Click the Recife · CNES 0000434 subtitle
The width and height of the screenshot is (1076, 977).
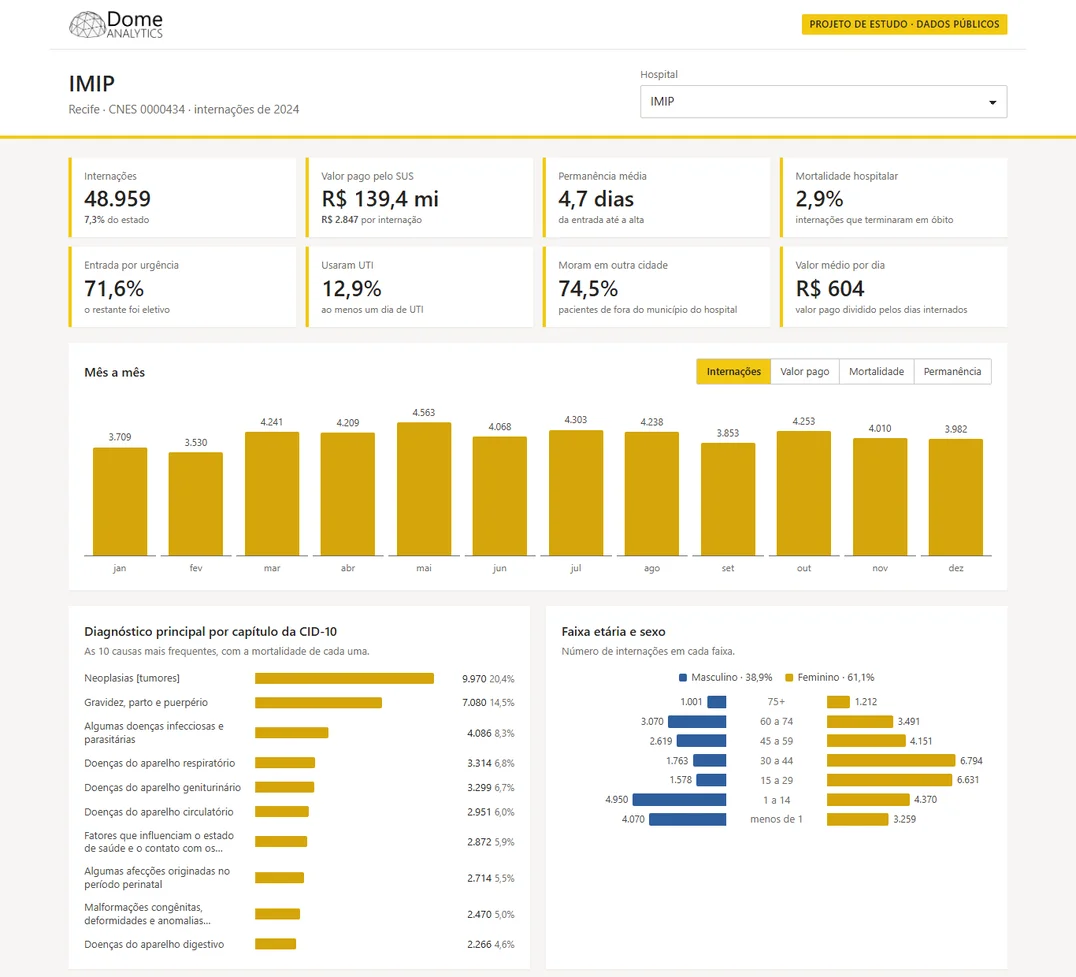point(184,110)
